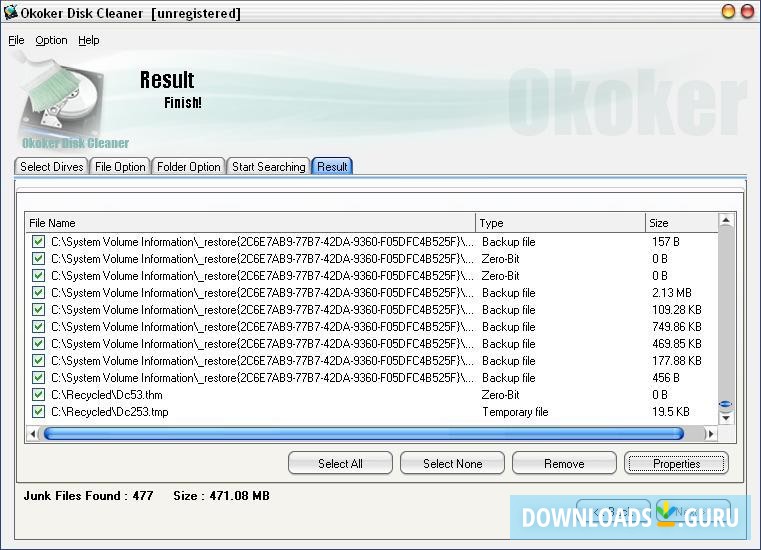Click the Select None button
Screen dimensions: 761x550
[x=452, y=464]
